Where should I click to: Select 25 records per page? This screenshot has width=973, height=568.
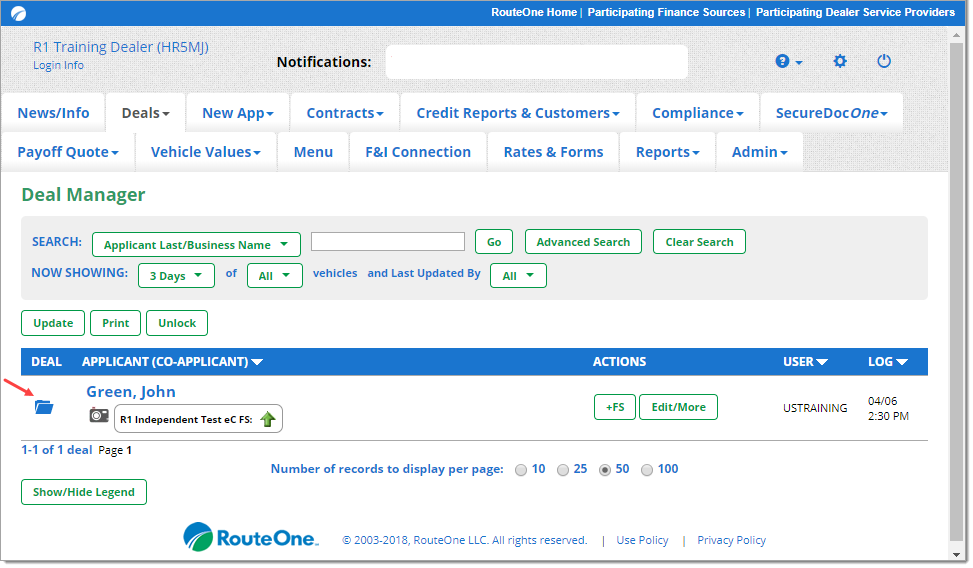tap(563, 470)
